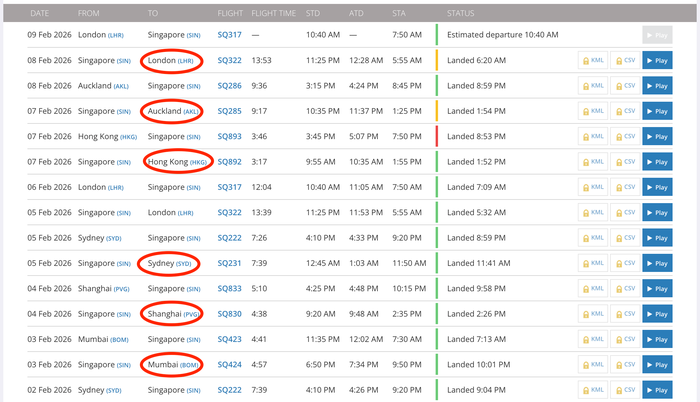Open flight link SQ892
The width and height of the screenshot is (700, 402).
click(x=229, y=162)
